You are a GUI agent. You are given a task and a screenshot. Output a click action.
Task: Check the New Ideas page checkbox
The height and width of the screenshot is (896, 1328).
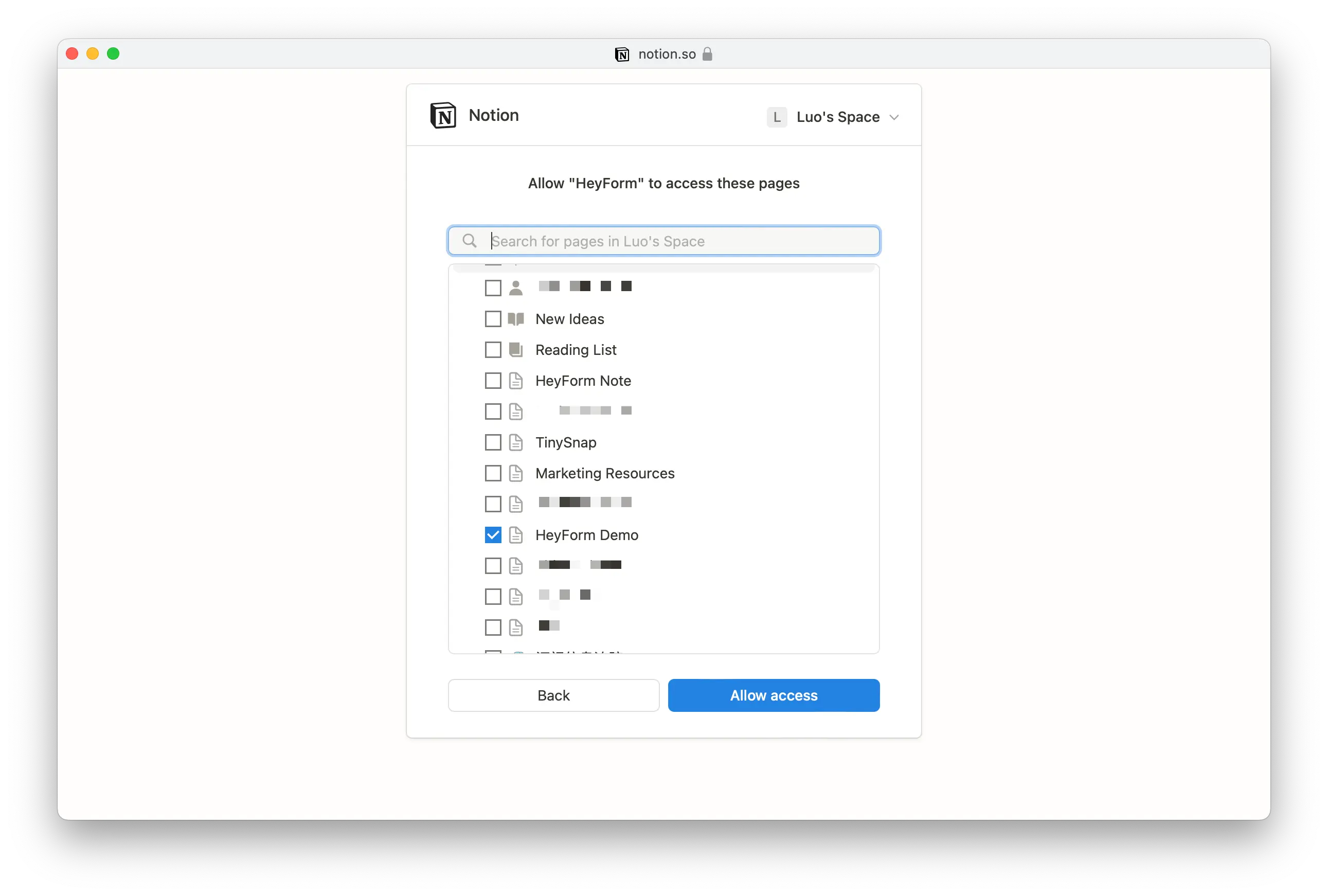493,319
